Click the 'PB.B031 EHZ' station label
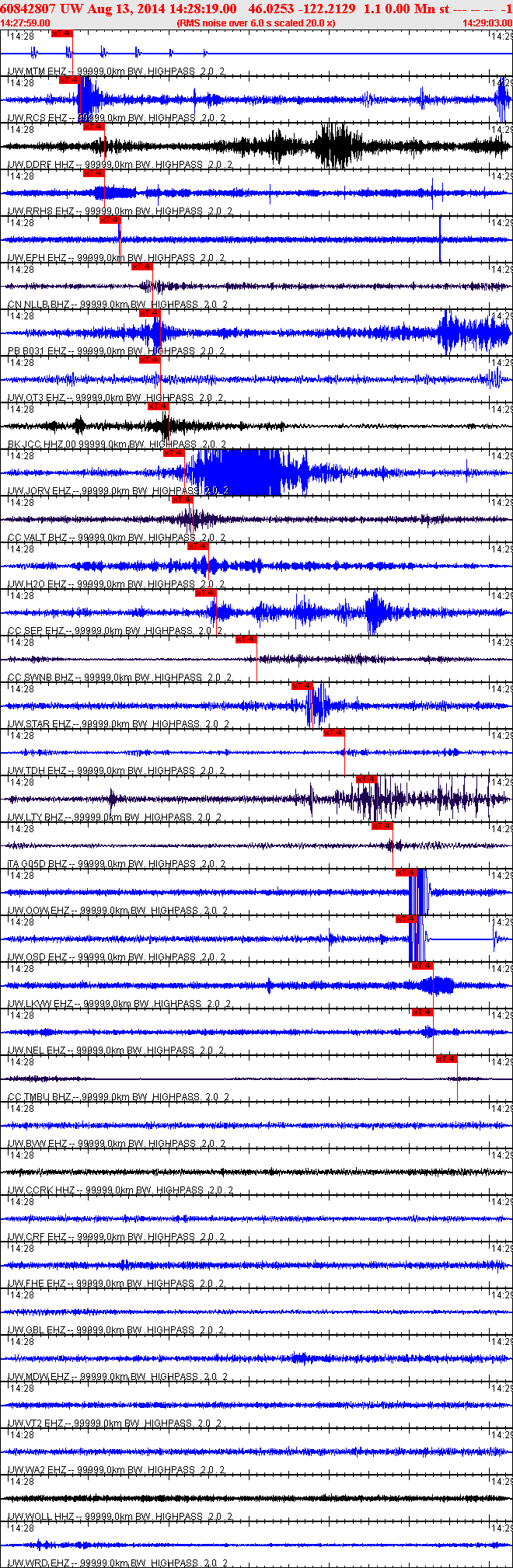This screenshot has height=1568, width=513. [x=37, y=350]
